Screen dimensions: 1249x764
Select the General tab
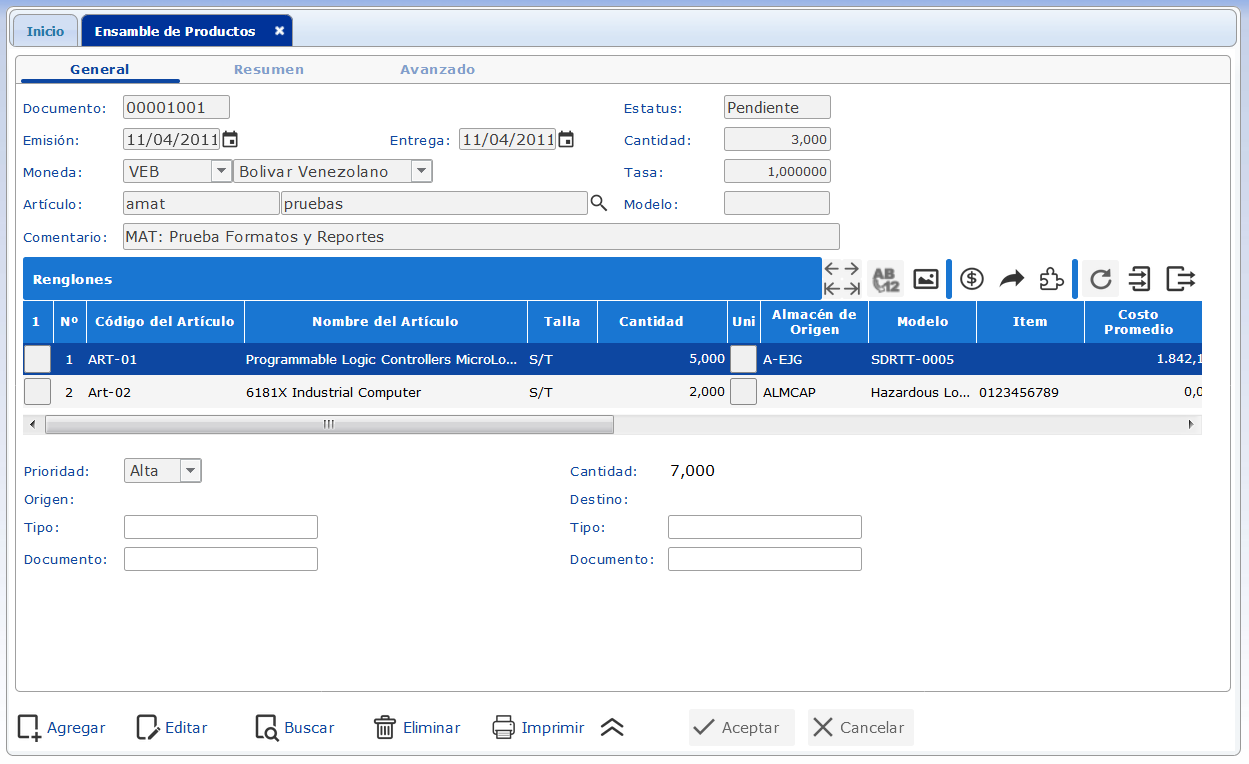[x=100, y=70]
